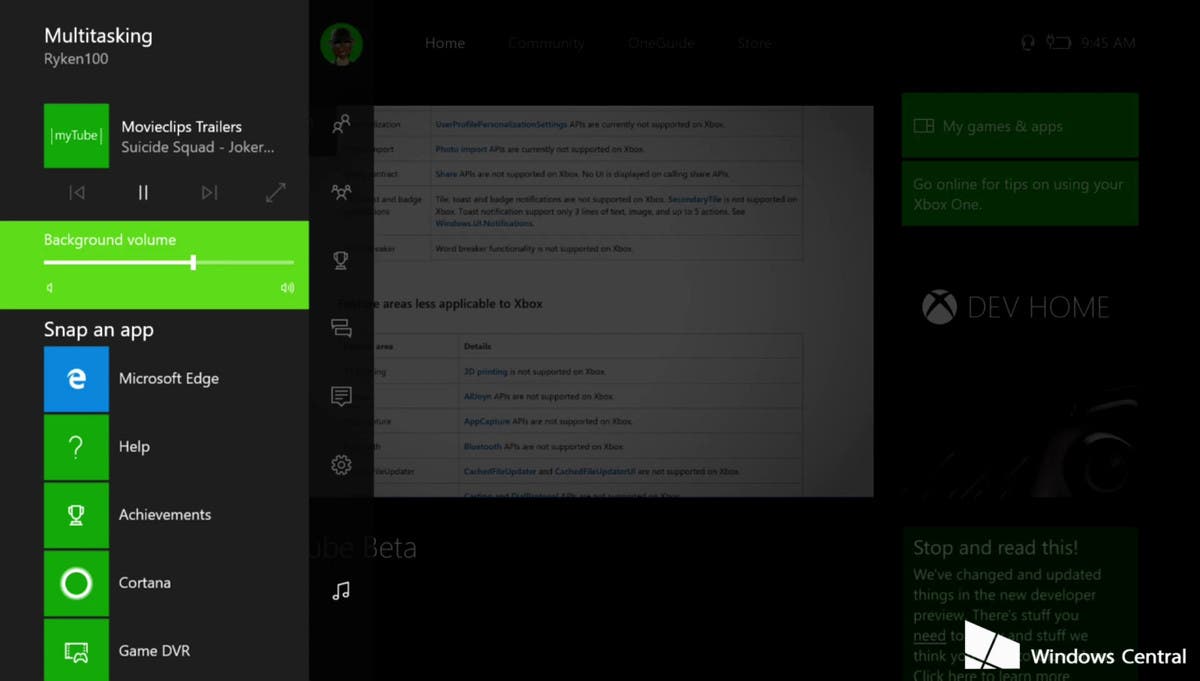
Task: Click the Movieclips Trailers title
Action: point(181,127)
